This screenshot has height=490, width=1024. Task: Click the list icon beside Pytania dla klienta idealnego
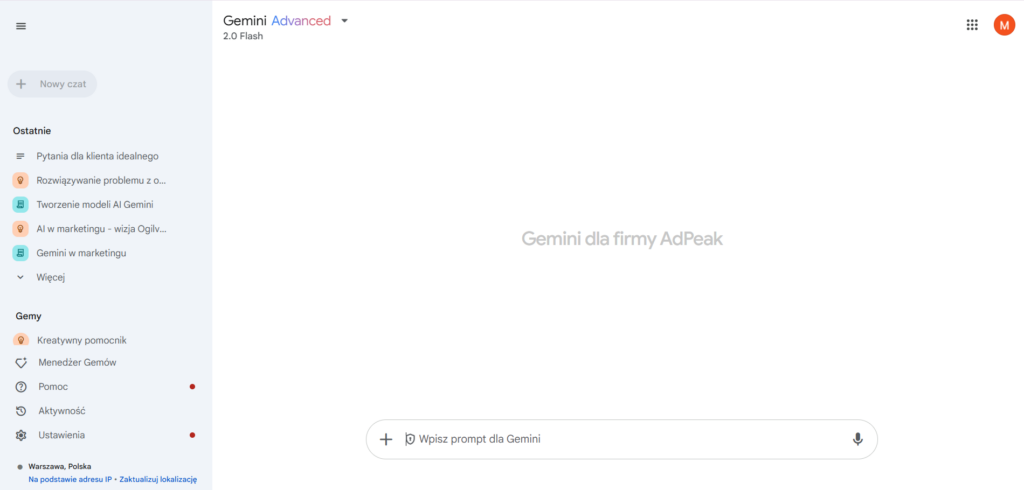(21, 156)
